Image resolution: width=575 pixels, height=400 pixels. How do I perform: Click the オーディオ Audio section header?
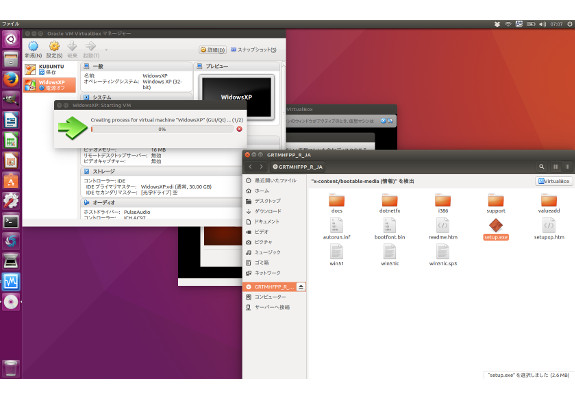pyautogui.click(x=161, y=202)
